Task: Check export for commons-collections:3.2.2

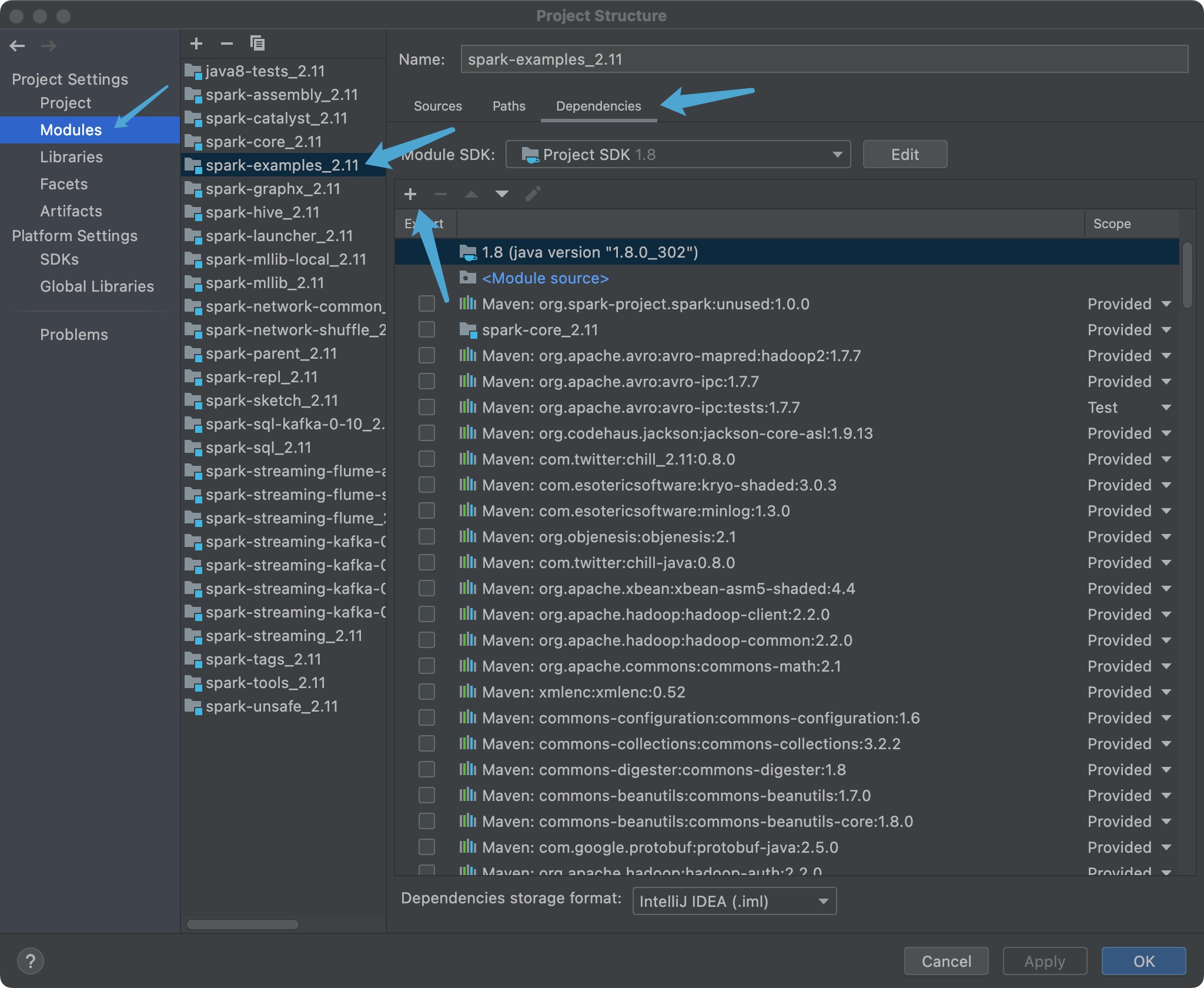Action: pos(427,744)
